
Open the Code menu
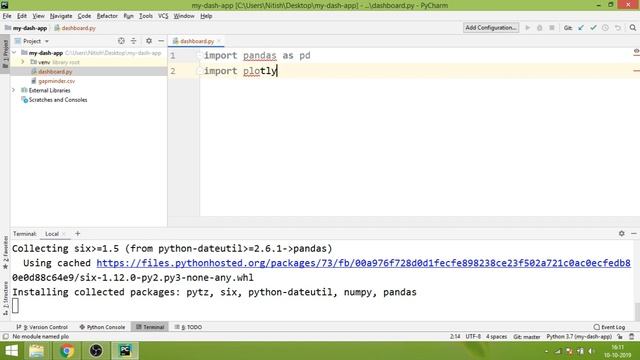(84, 16)
